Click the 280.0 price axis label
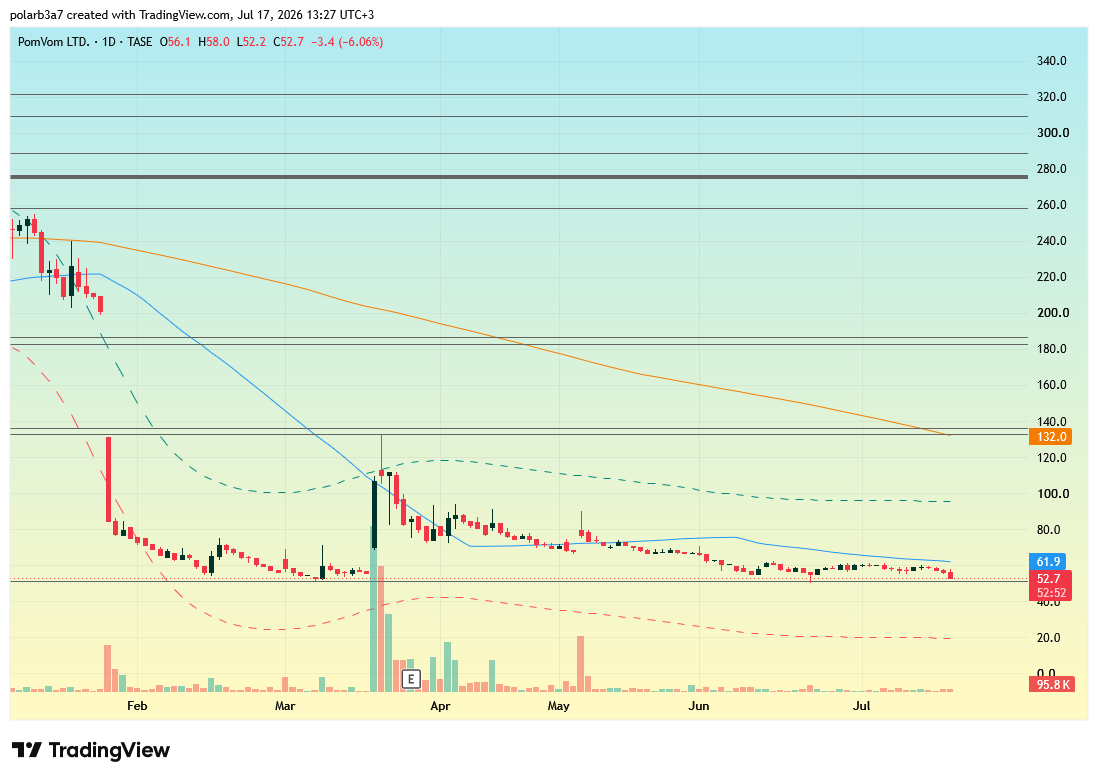 tap(1052, 169)
